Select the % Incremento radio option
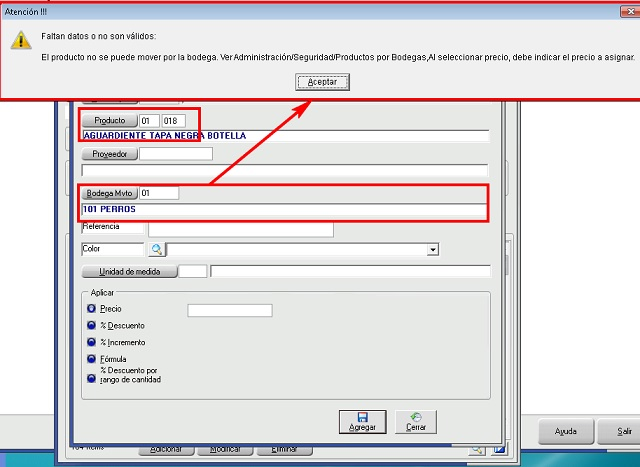 (x=92, y=342)
